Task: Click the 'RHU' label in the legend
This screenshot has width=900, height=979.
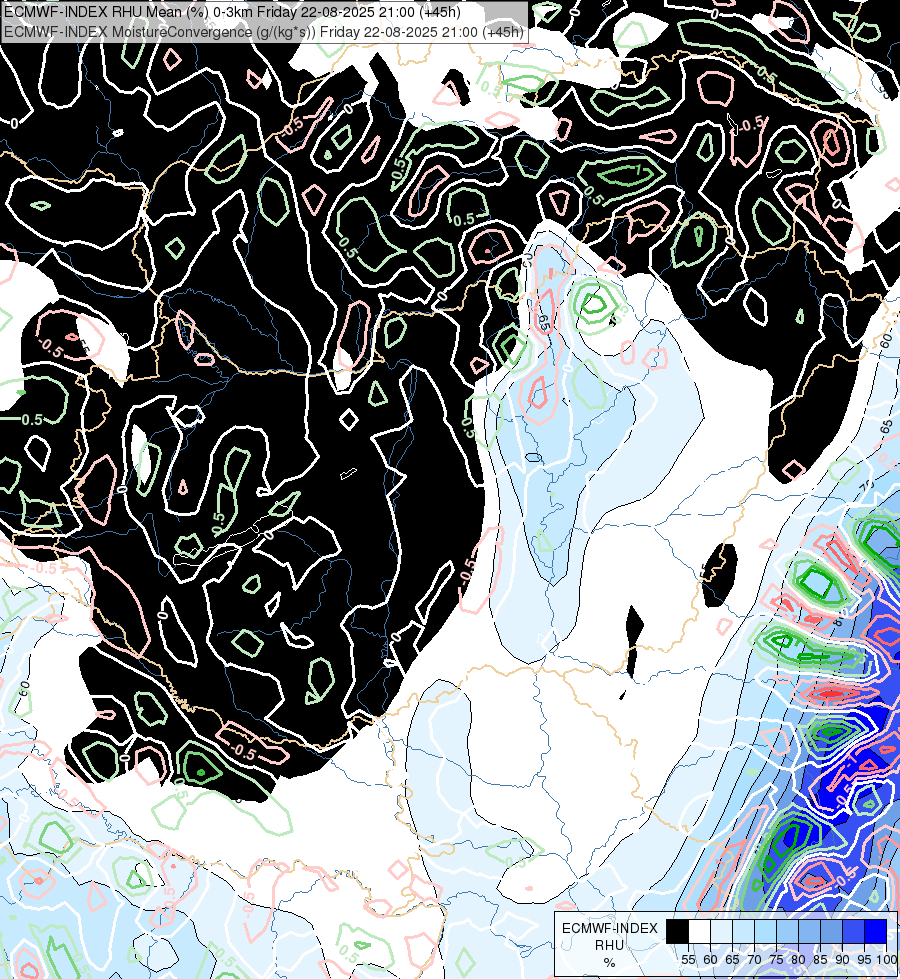Action: tap(609, 945)
